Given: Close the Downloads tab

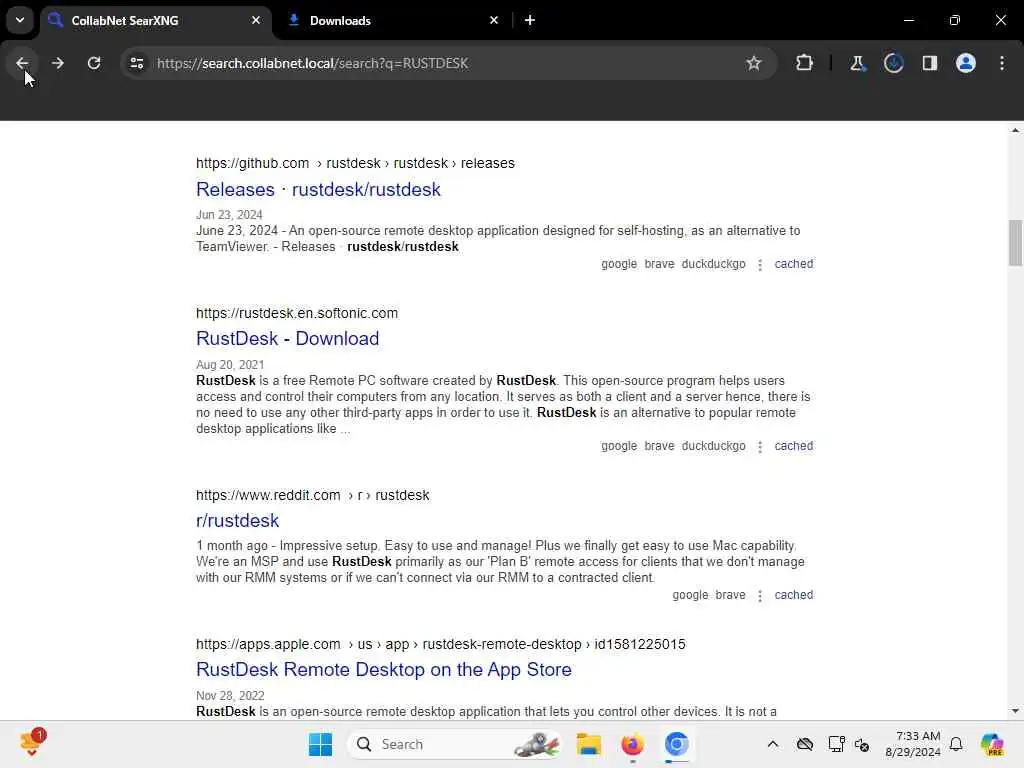Looking at the screenshot, I should click(x=494, y=20).
